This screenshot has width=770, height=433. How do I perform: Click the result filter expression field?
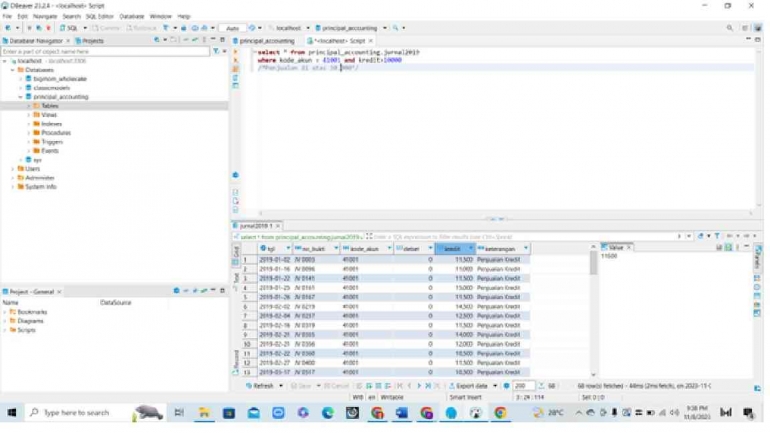click(521, 237)
